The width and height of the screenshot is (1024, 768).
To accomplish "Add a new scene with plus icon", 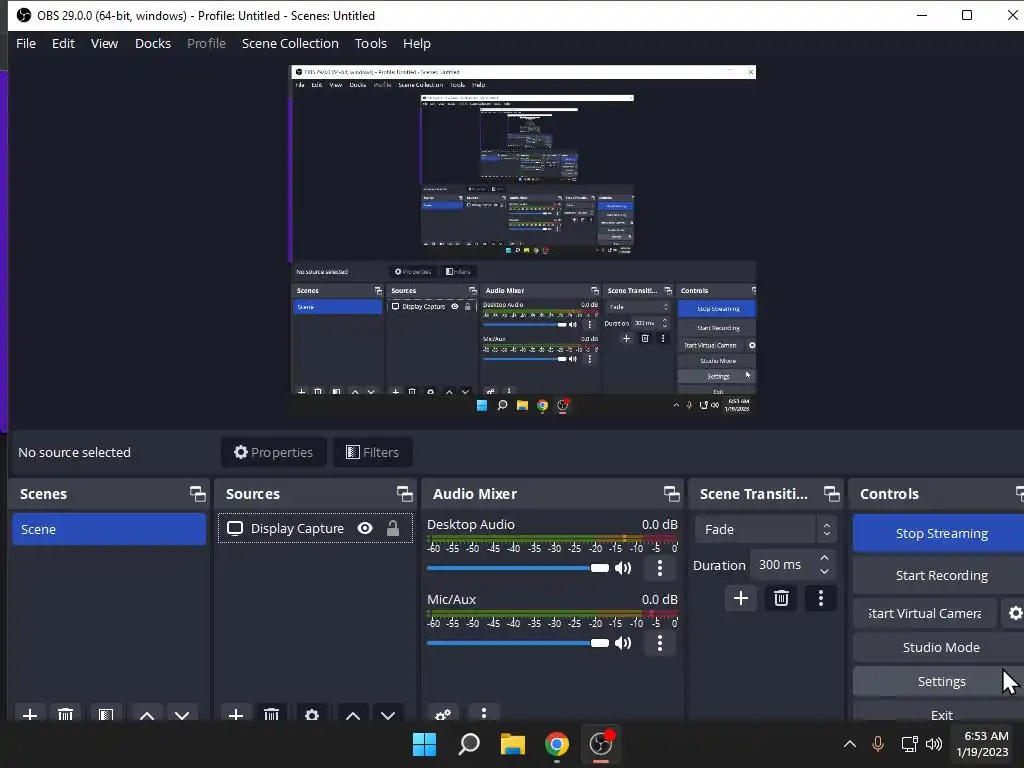I will point(29,714).
